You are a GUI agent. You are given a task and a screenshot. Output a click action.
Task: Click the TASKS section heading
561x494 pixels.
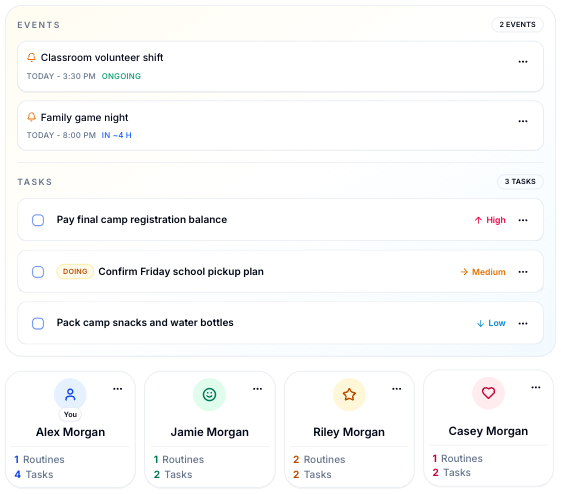pyautogui.click(x=35, y=182)
